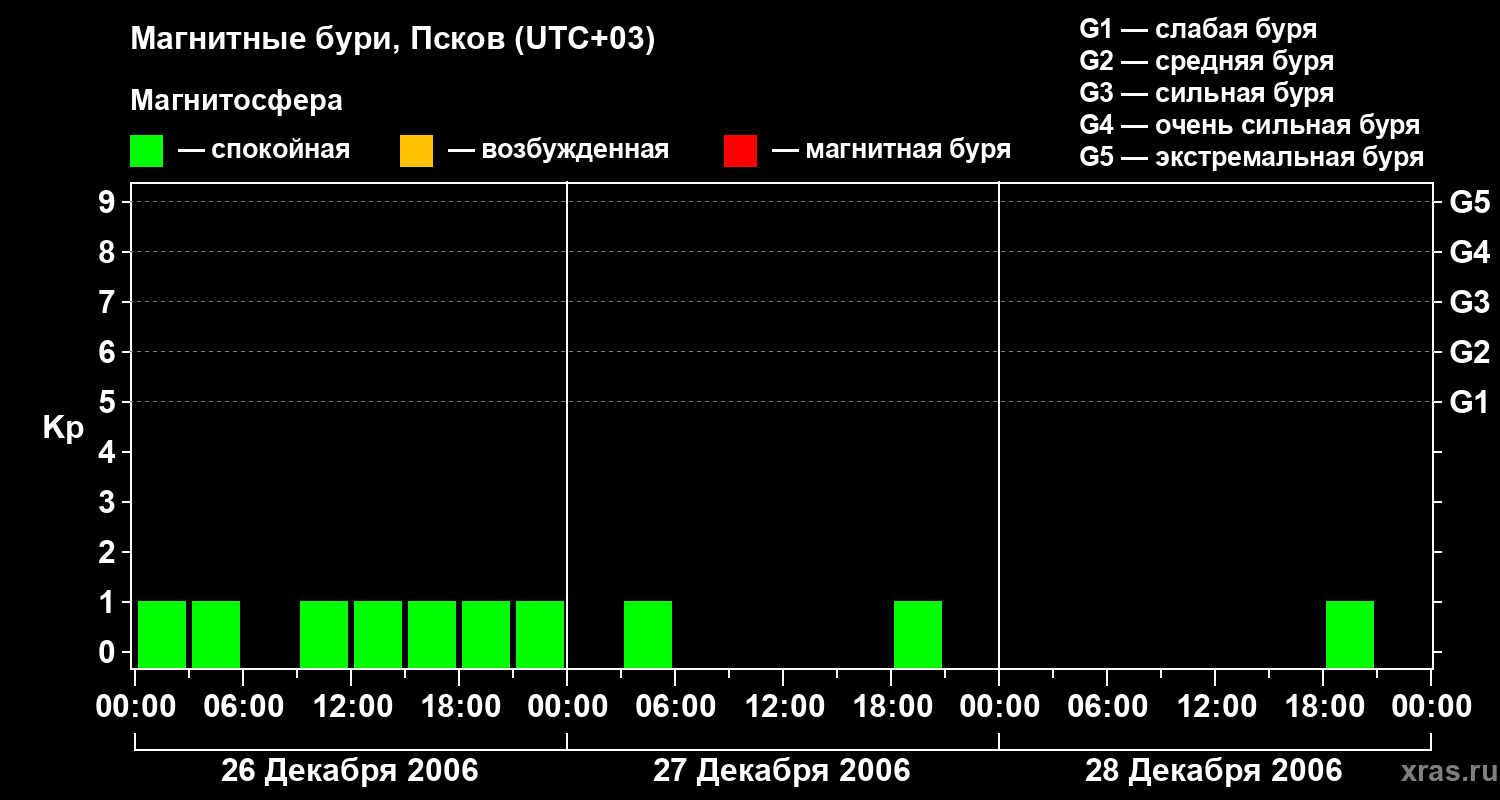
Task: Click the orange 'возбужденная' legend swatch
Action: [416, 151]
